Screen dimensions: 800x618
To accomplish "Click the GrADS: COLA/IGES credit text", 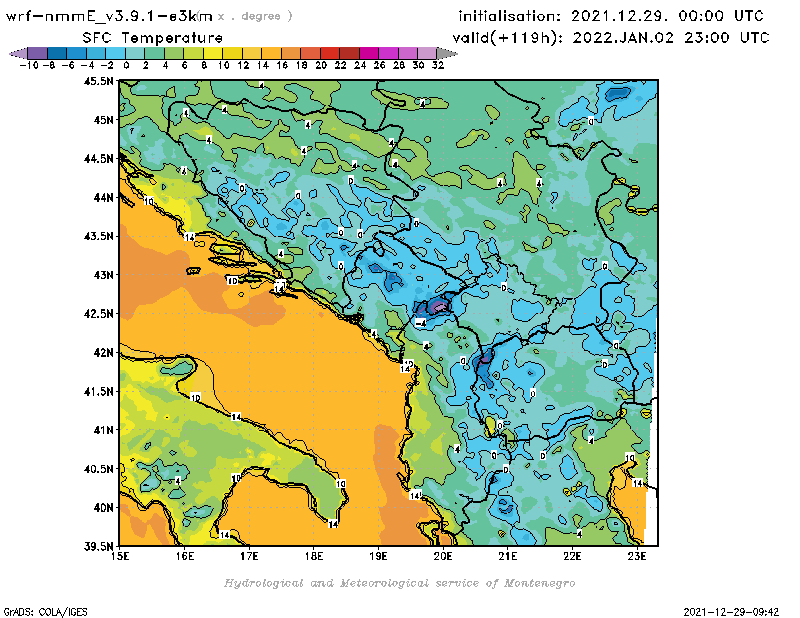I will pyautogui.click(x=45, y=611).
